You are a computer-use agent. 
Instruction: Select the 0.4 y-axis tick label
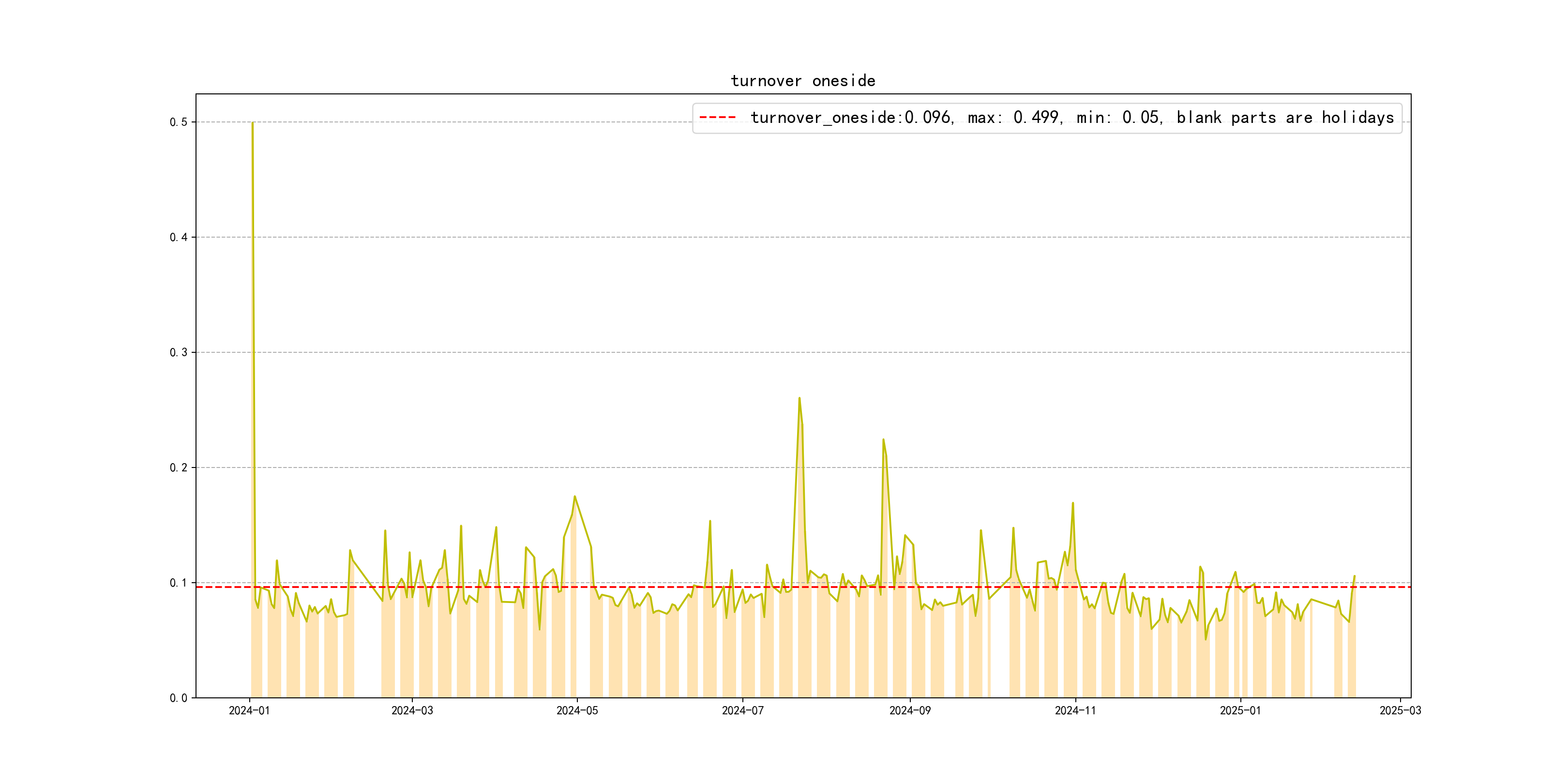[x=179, y=238]
